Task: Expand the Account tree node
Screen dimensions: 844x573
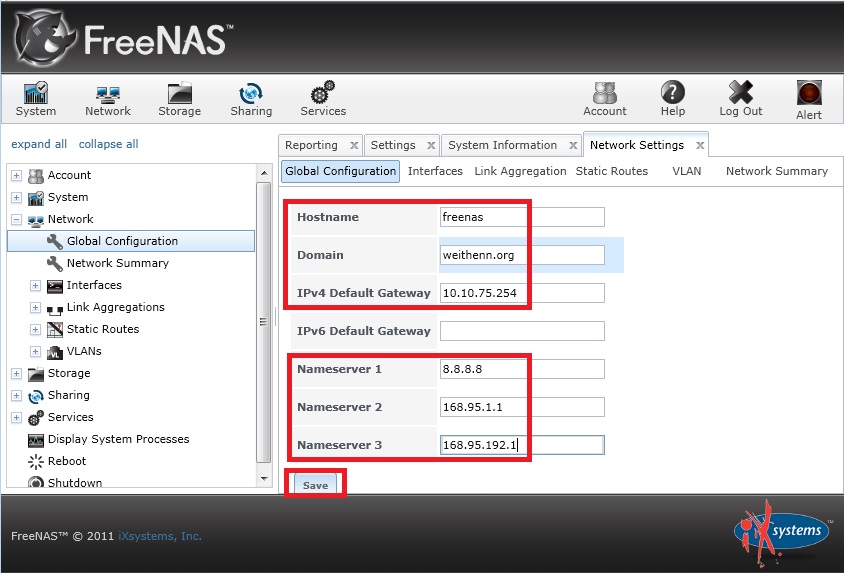Action: coord(17,175)
